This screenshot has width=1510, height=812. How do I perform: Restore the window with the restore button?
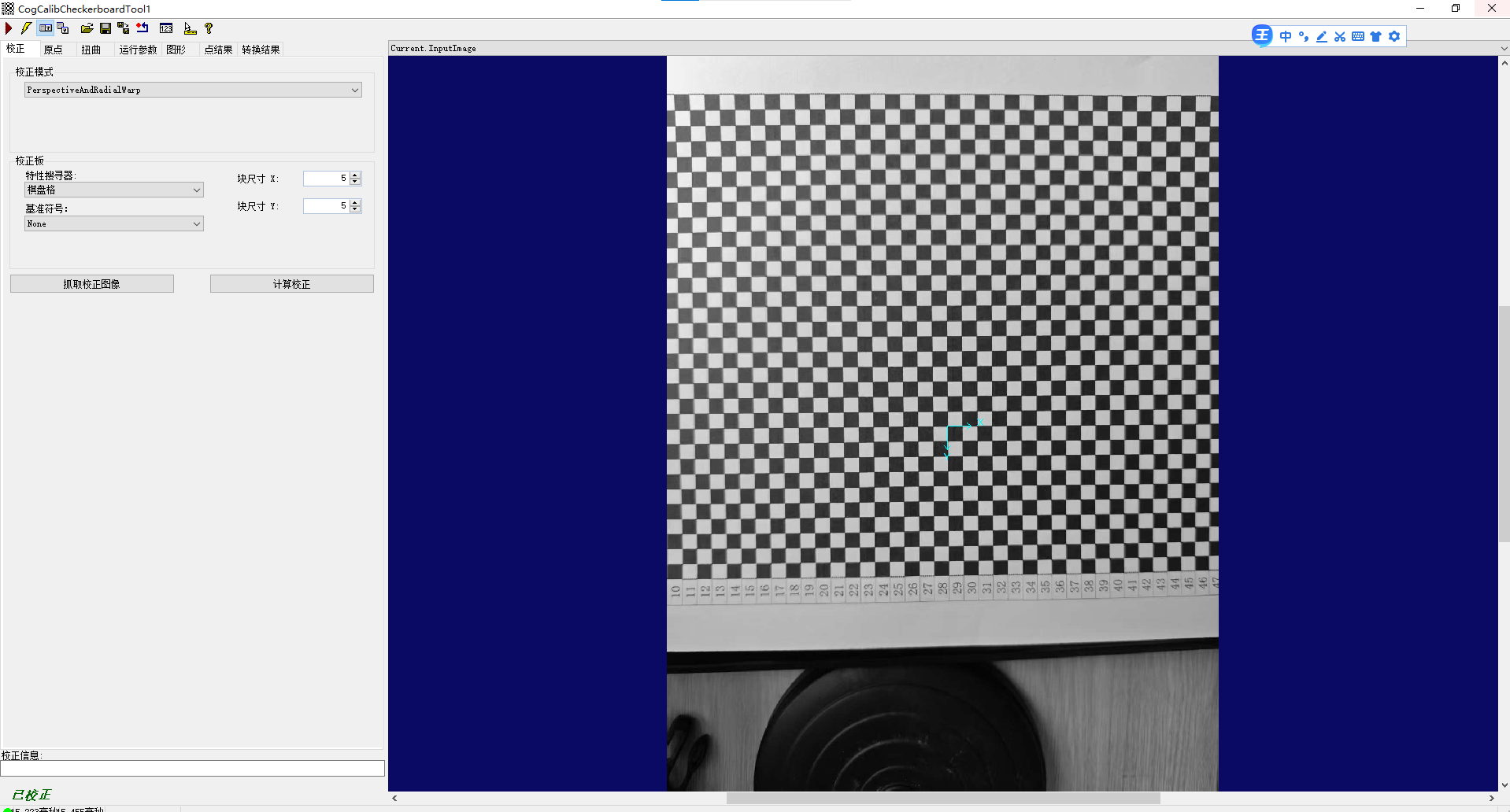tap(1456, 9)
